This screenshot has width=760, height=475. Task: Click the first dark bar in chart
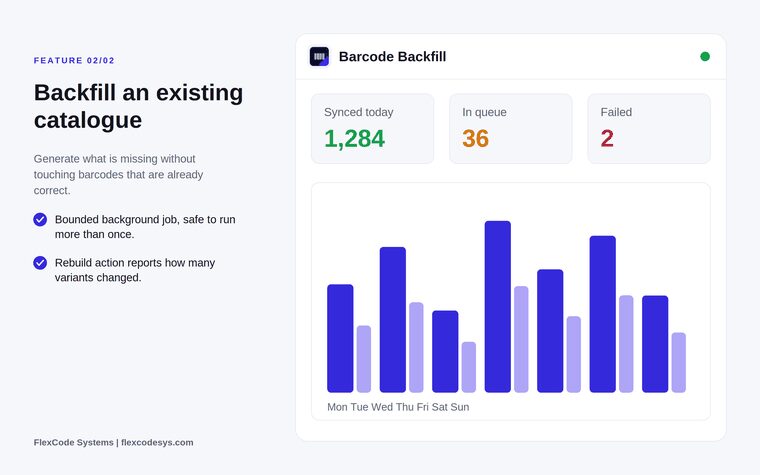(340, 338)
